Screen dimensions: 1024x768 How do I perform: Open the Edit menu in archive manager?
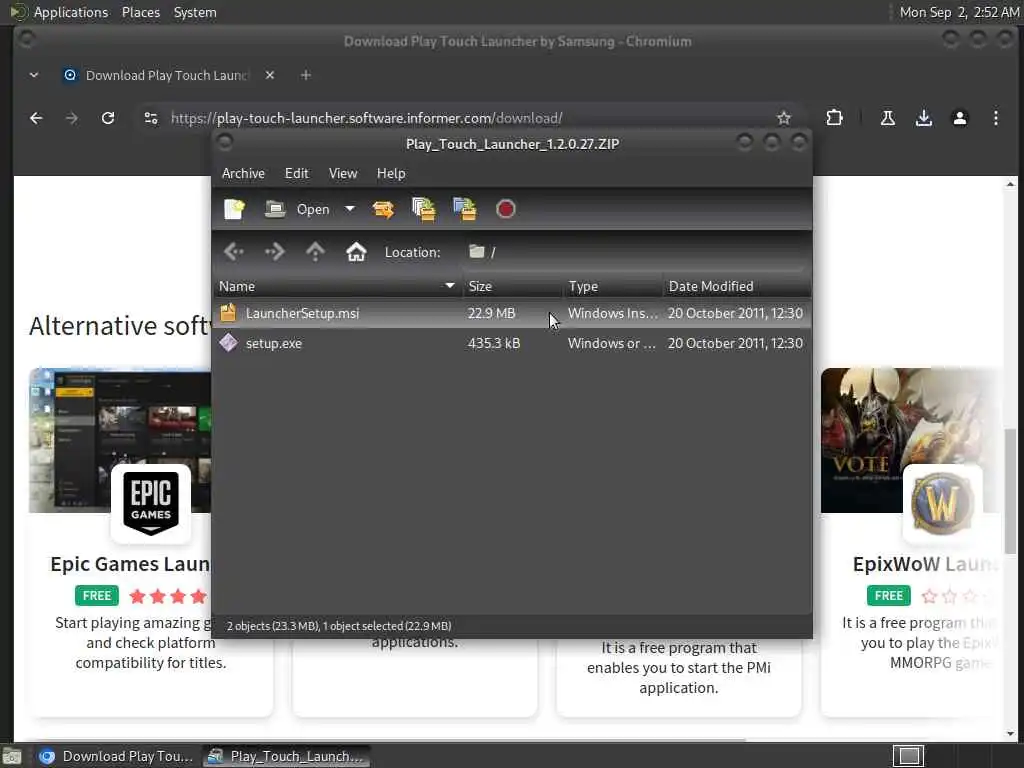point(296,173)
